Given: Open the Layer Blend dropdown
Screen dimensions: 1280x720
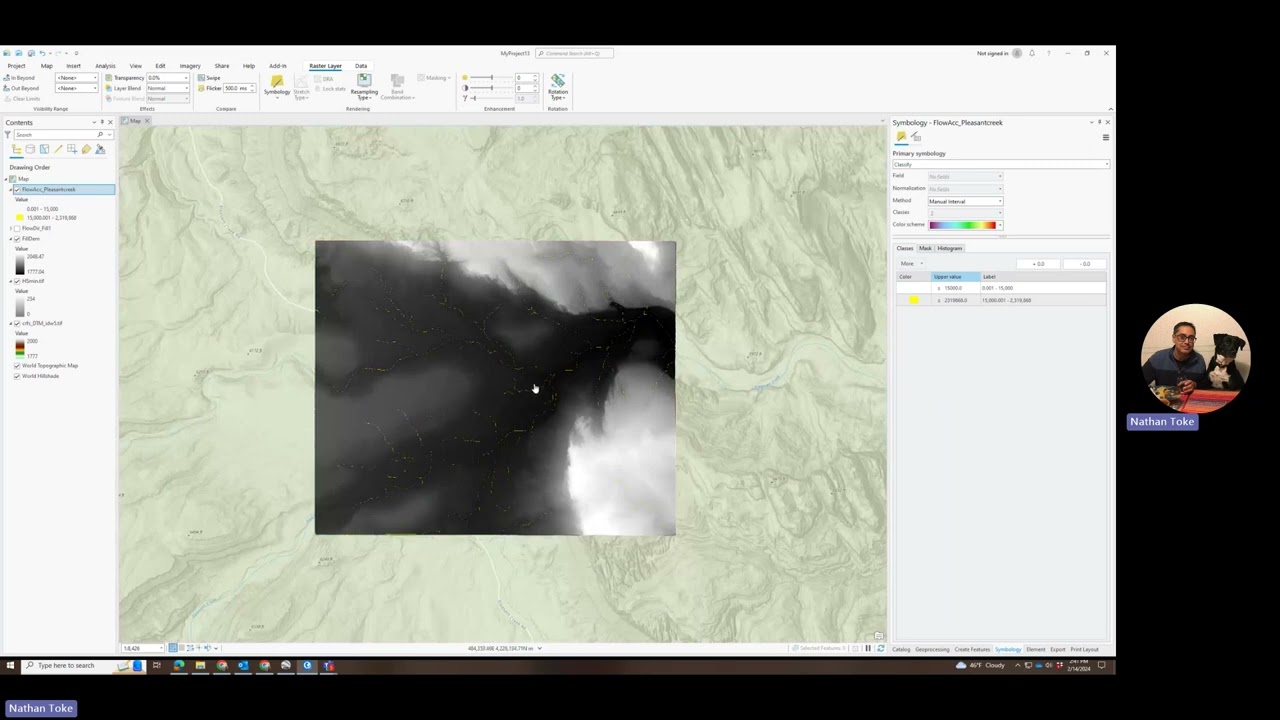Looking at the screenshot, I should pyautogui.click(x=167, y=88).
